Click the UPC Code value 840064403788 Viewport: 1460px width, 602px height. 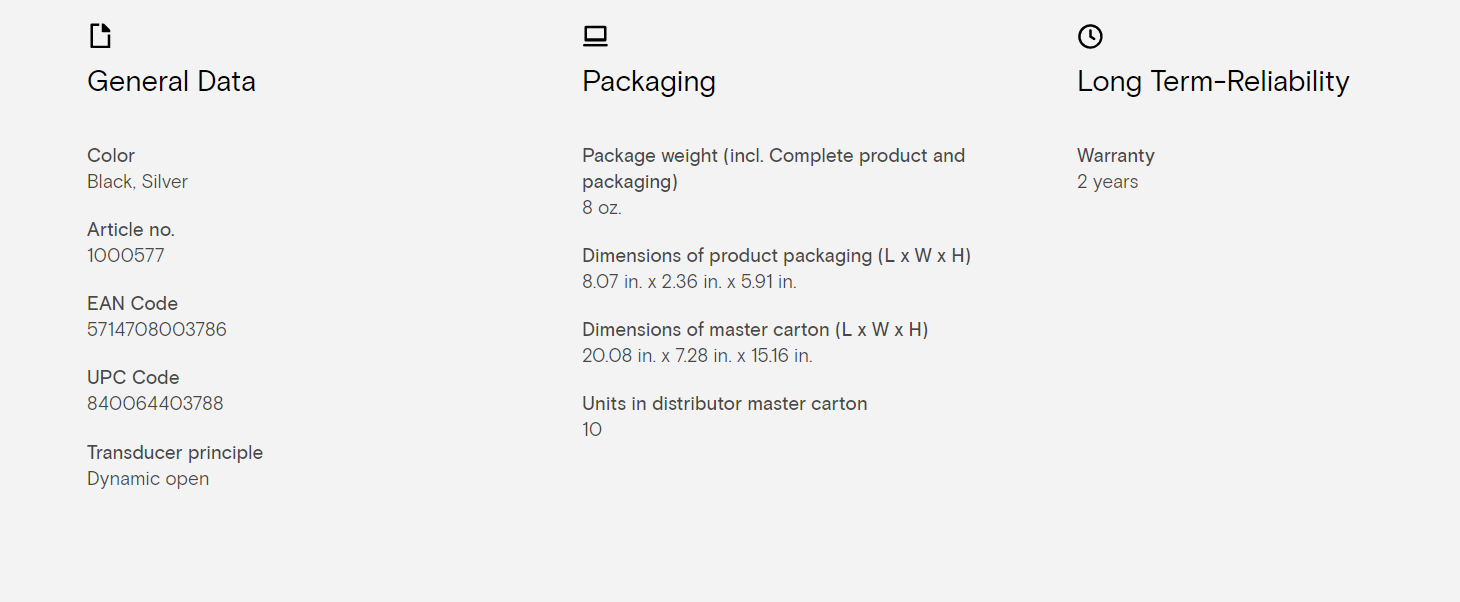[155, 403]
